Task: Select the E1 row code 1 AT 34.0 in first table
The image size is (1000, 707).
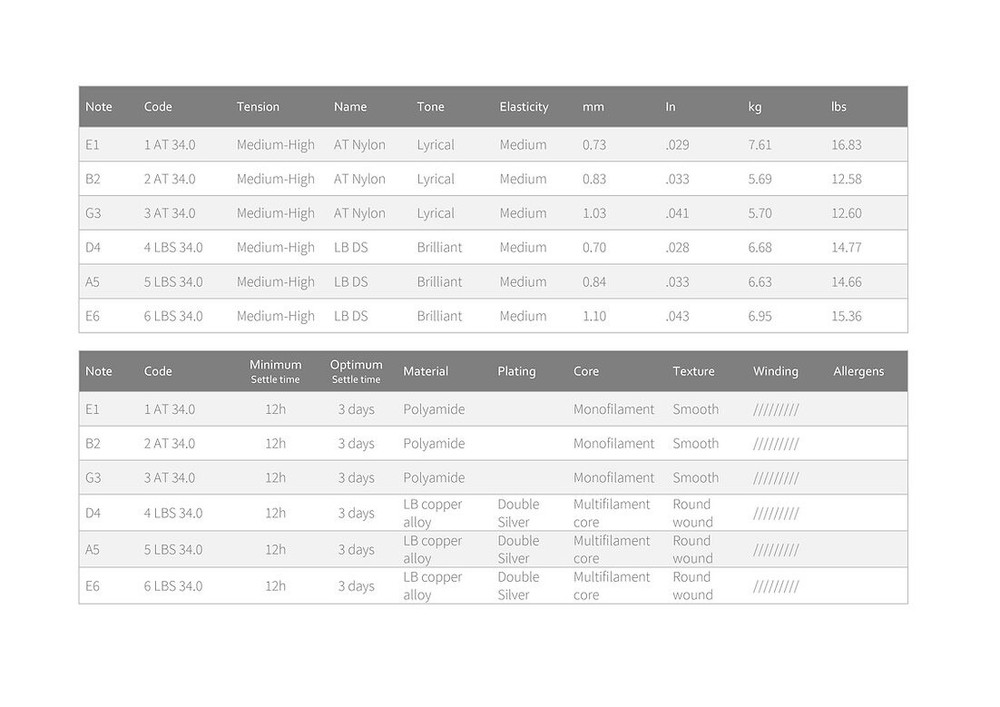Action: 169,145
